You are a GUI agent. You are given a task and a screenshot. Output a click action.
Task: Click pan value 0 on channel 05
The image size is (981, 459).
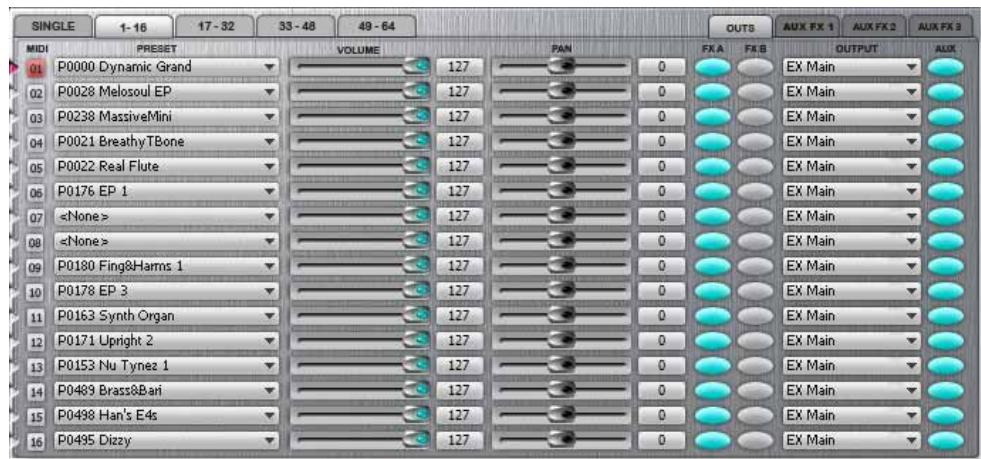tap(662, 167)
